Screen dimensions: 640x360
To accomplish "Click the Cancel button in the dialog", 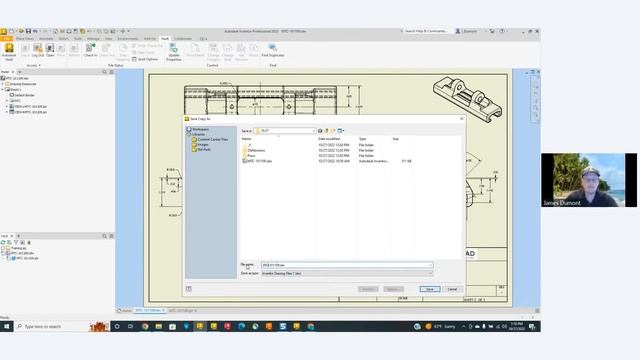I will coord(452,289).
